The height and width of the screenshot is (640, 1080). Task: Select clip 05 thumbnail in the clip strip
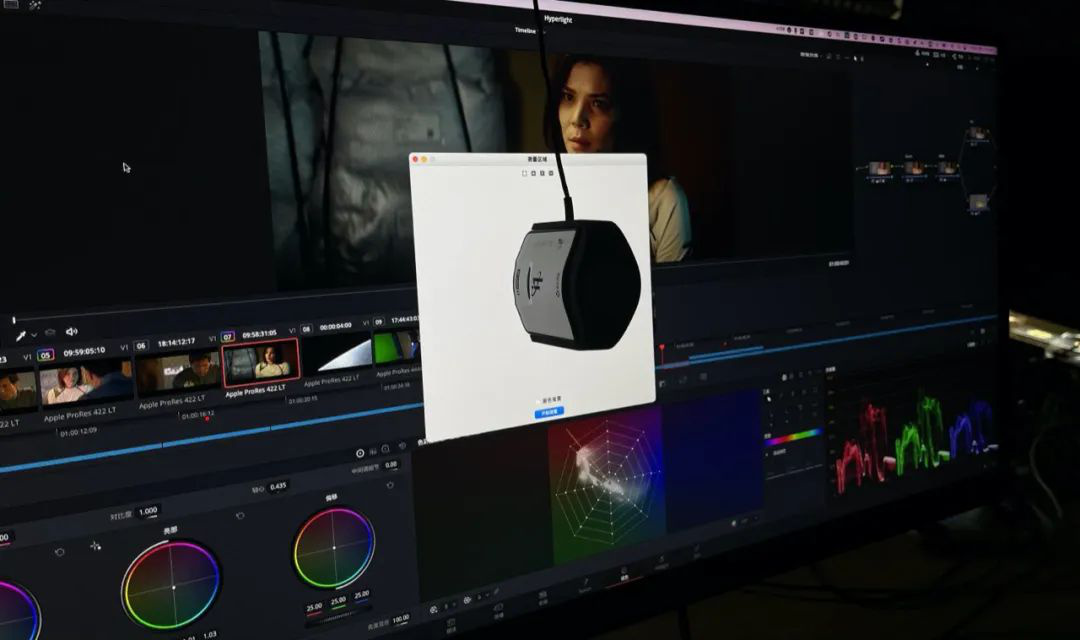(86, 384)
